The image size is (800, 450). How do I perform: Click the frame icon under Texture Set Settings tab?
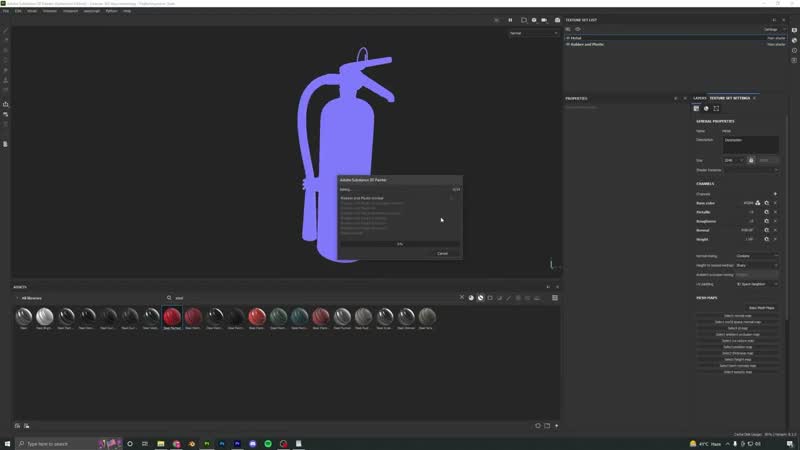[716, 108]
